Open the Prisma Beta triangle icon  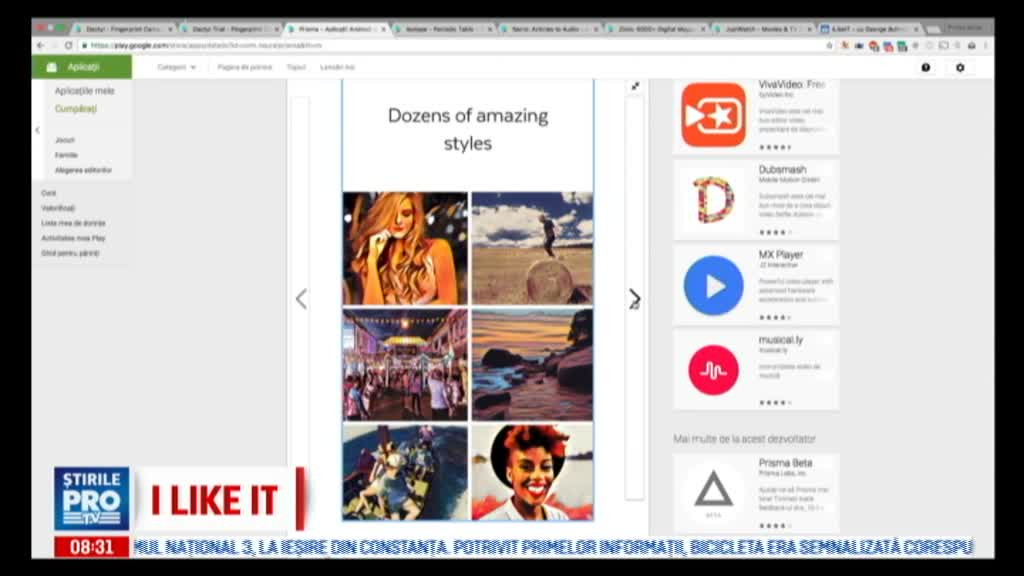point(712,490)
